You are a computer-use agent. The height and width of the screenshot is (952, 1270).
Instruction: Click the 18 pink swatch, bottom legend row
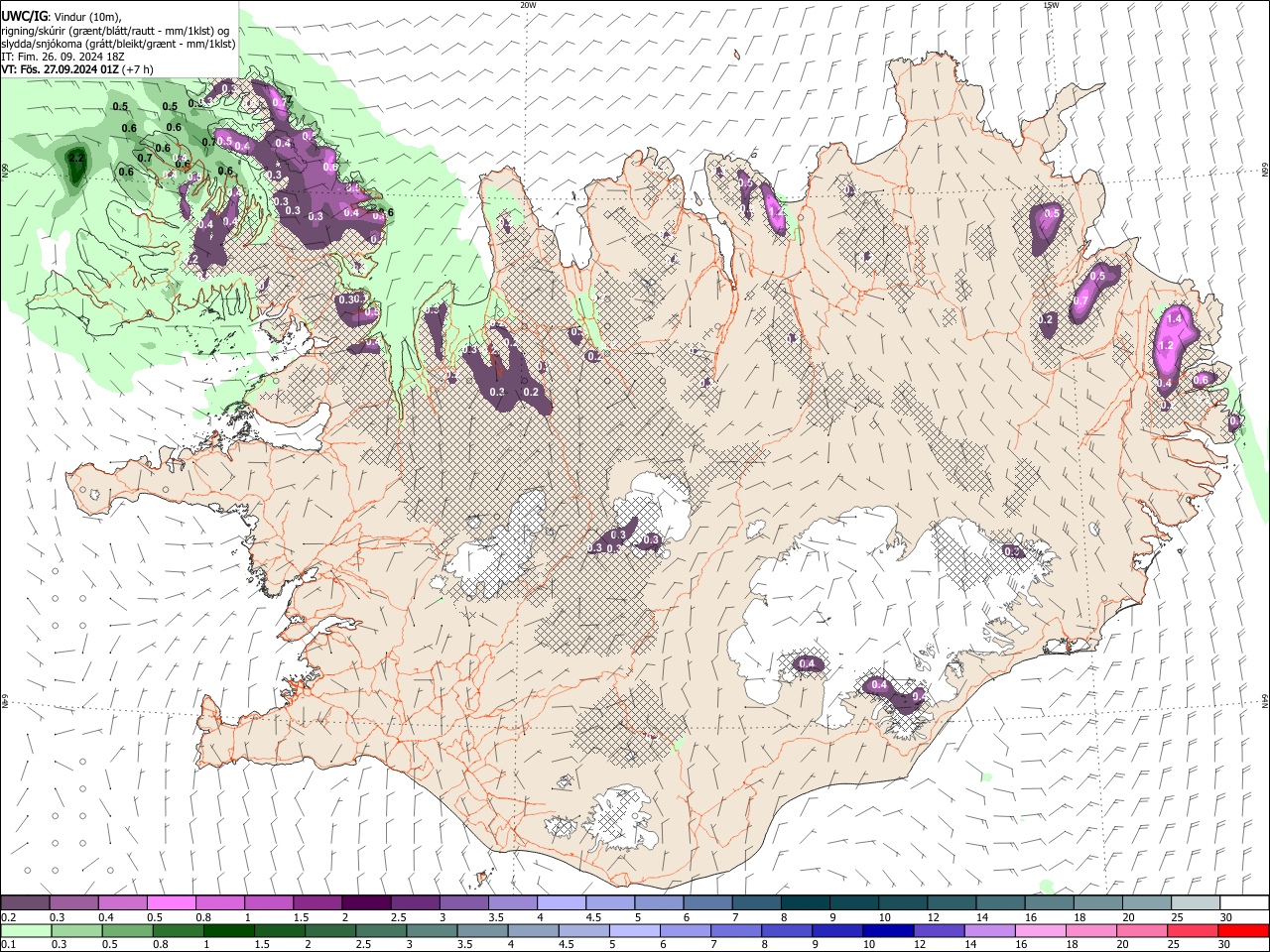[1089, 930]
